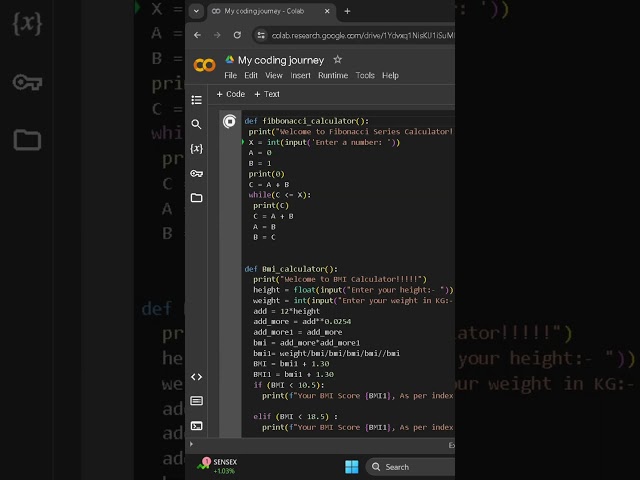Click the Colab CO logo
The image size is (640, 480).
pyautogui.click(x=204, y=65)
